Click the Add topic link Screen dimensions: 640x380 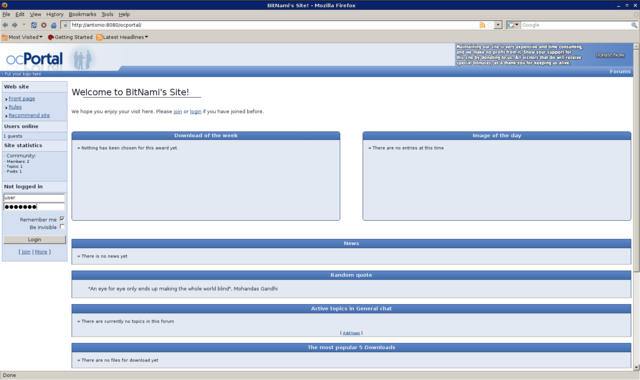click(351, 333)
